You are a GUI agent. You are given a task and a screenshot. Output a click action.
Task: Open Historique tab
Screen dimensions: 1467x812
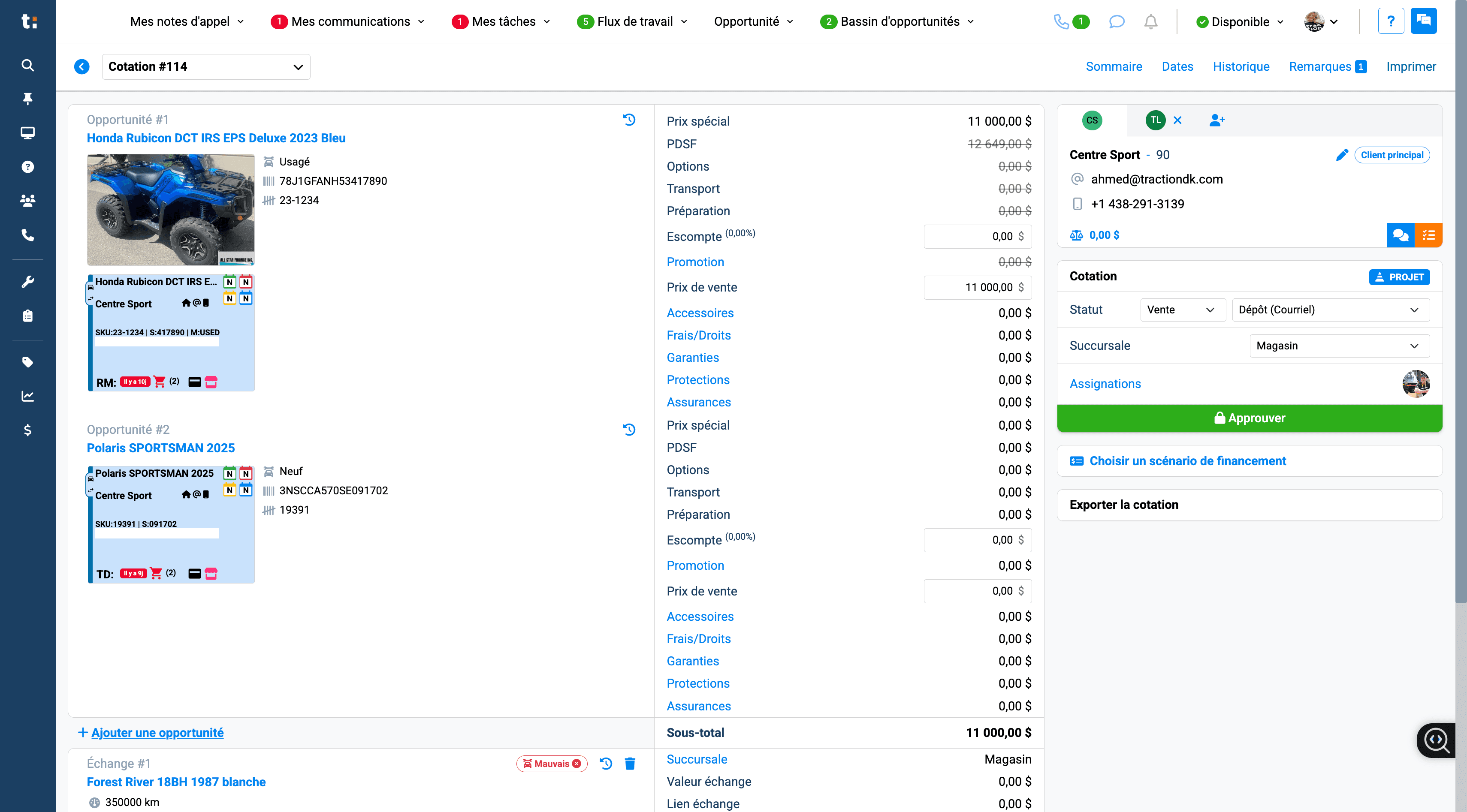(x=1241, y=66)
